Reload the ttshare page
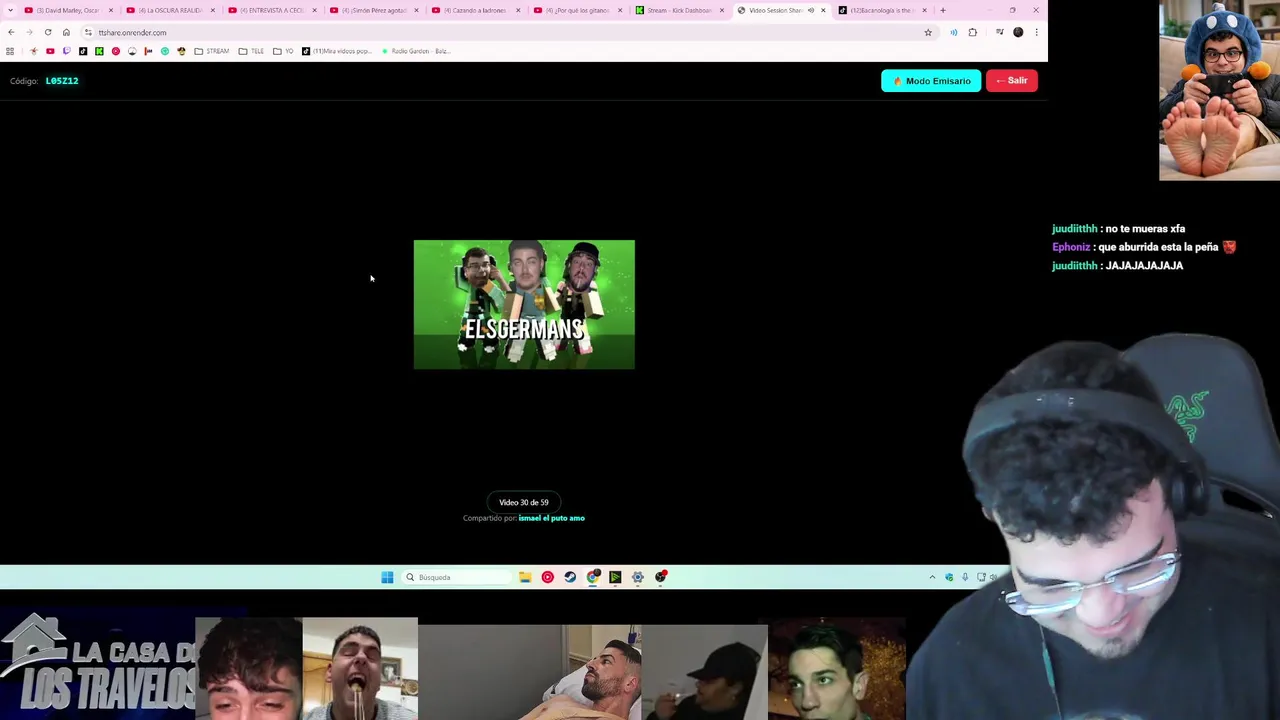This screenshot has width=1280, height=720. [x=47, y=32]
